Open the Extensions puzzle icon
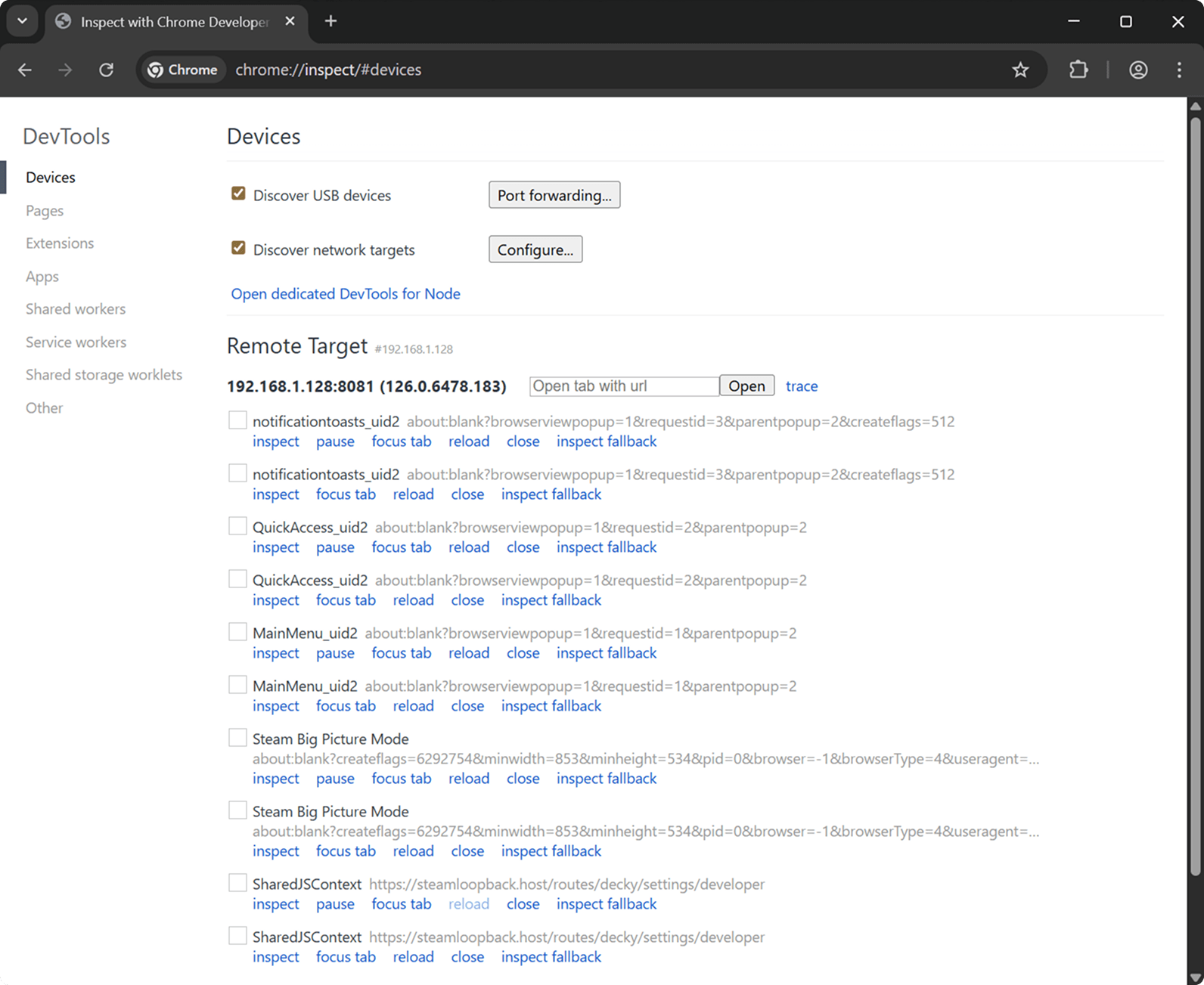This screenshot has width=1204, height=985. coord(1078,70)
